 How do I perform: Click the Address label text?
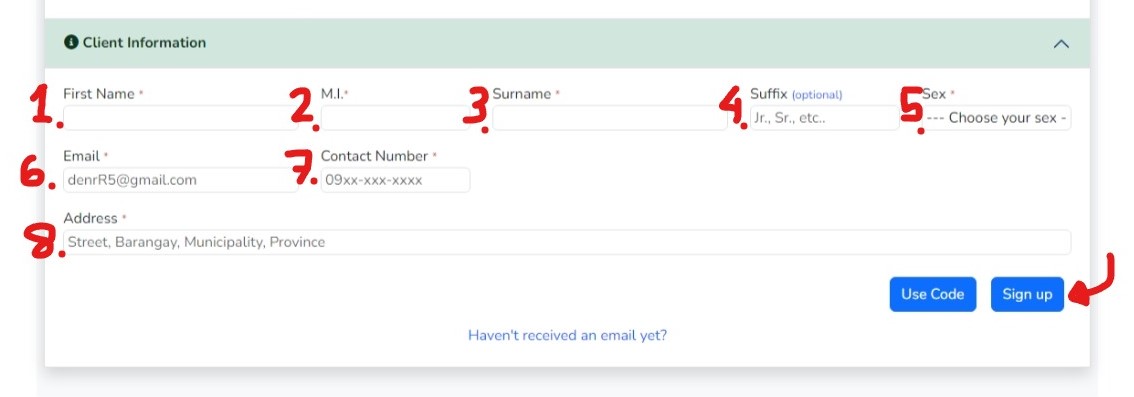90,218
